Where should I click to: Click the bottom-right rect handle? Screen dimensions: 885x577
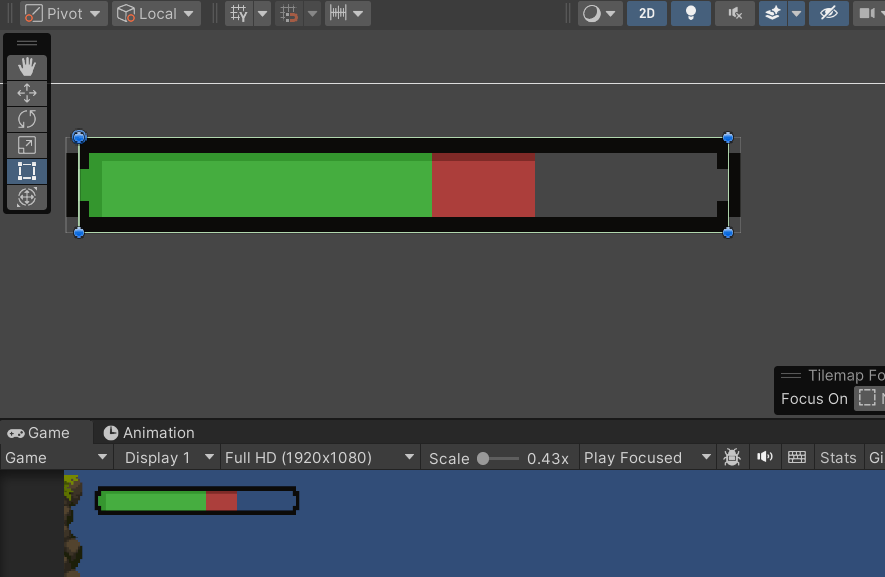[x=728, y=233]
